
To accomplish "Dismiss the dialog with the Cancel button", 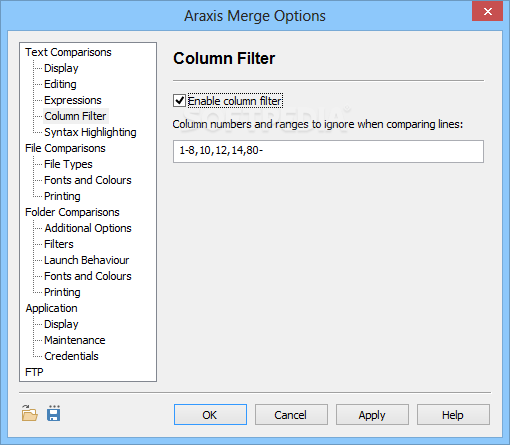I will tap(291, 415).
